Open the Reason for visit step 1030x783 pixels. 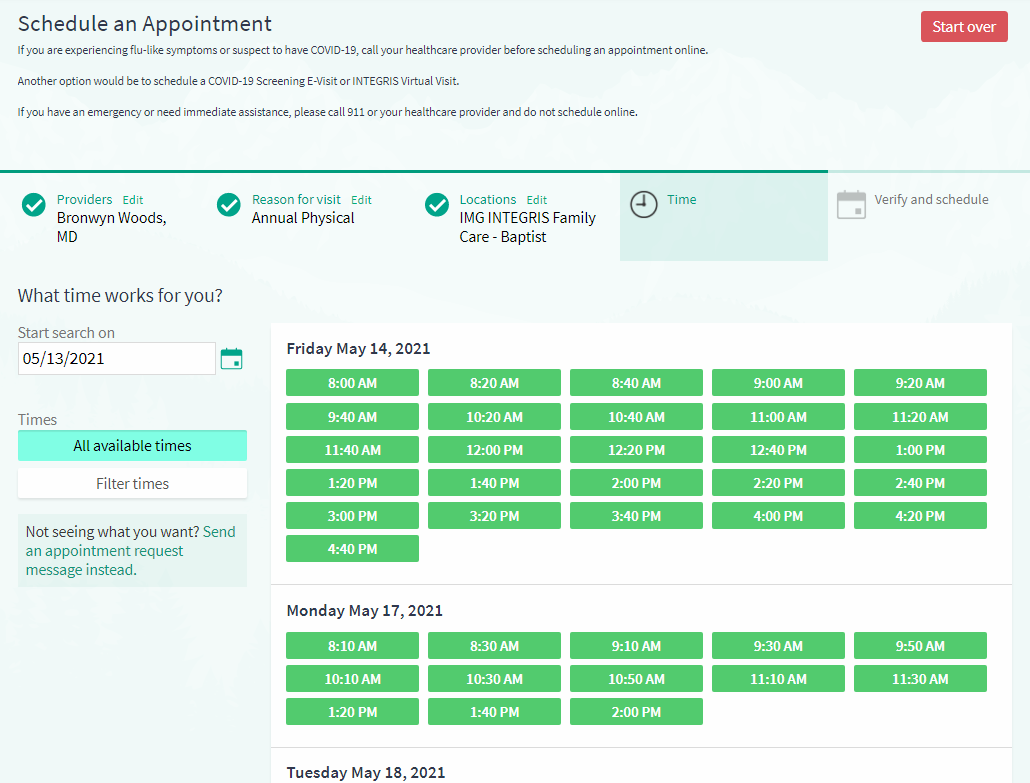click(296, 199)
